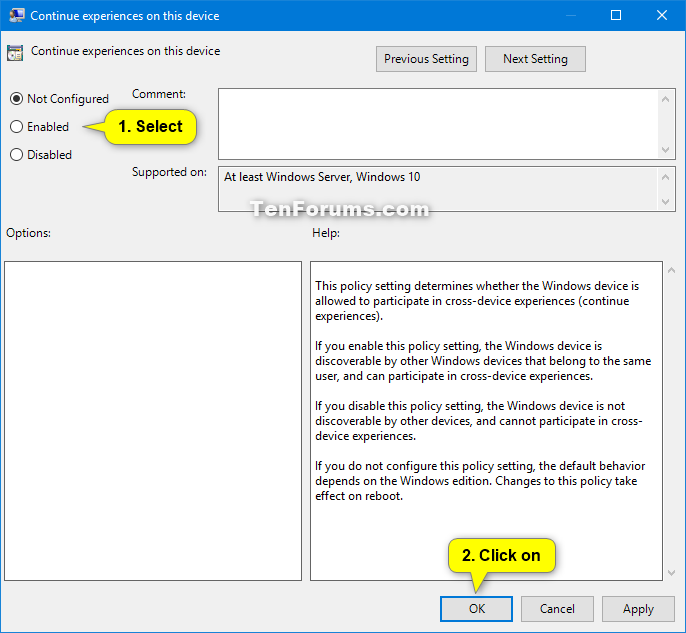Click the policy setting icon beside heading
This screenshot has width=686, height=633.
tap(15, 53)
